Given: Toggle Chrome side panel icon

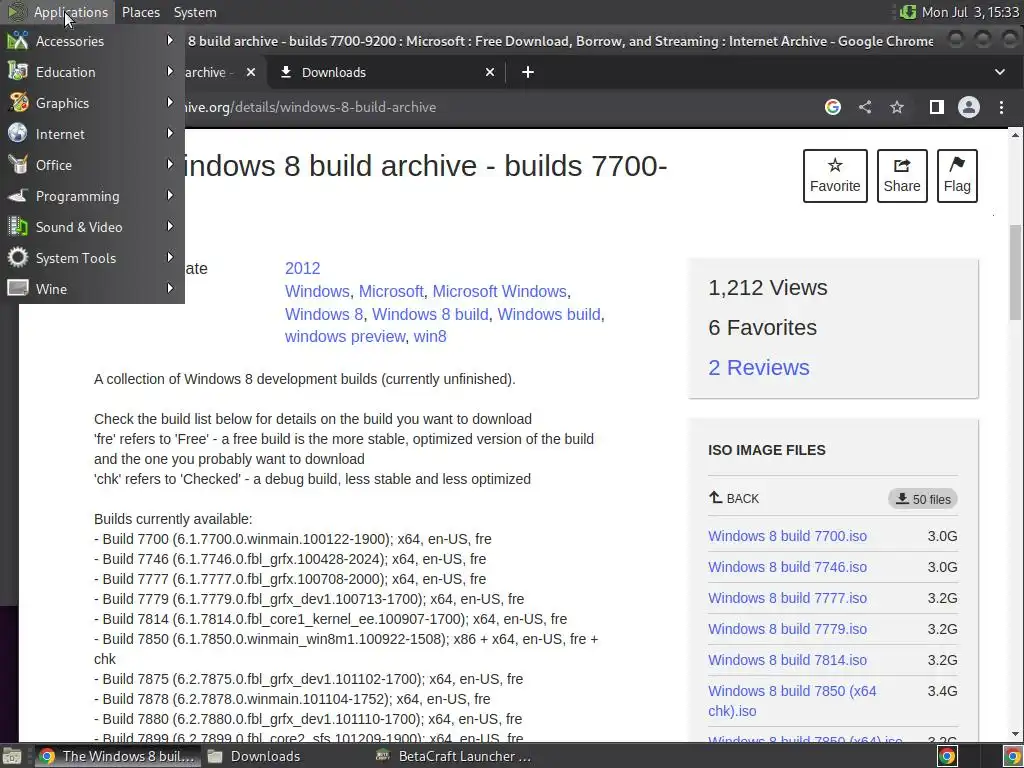Looking at the screenshot, I should pos(936,107).
